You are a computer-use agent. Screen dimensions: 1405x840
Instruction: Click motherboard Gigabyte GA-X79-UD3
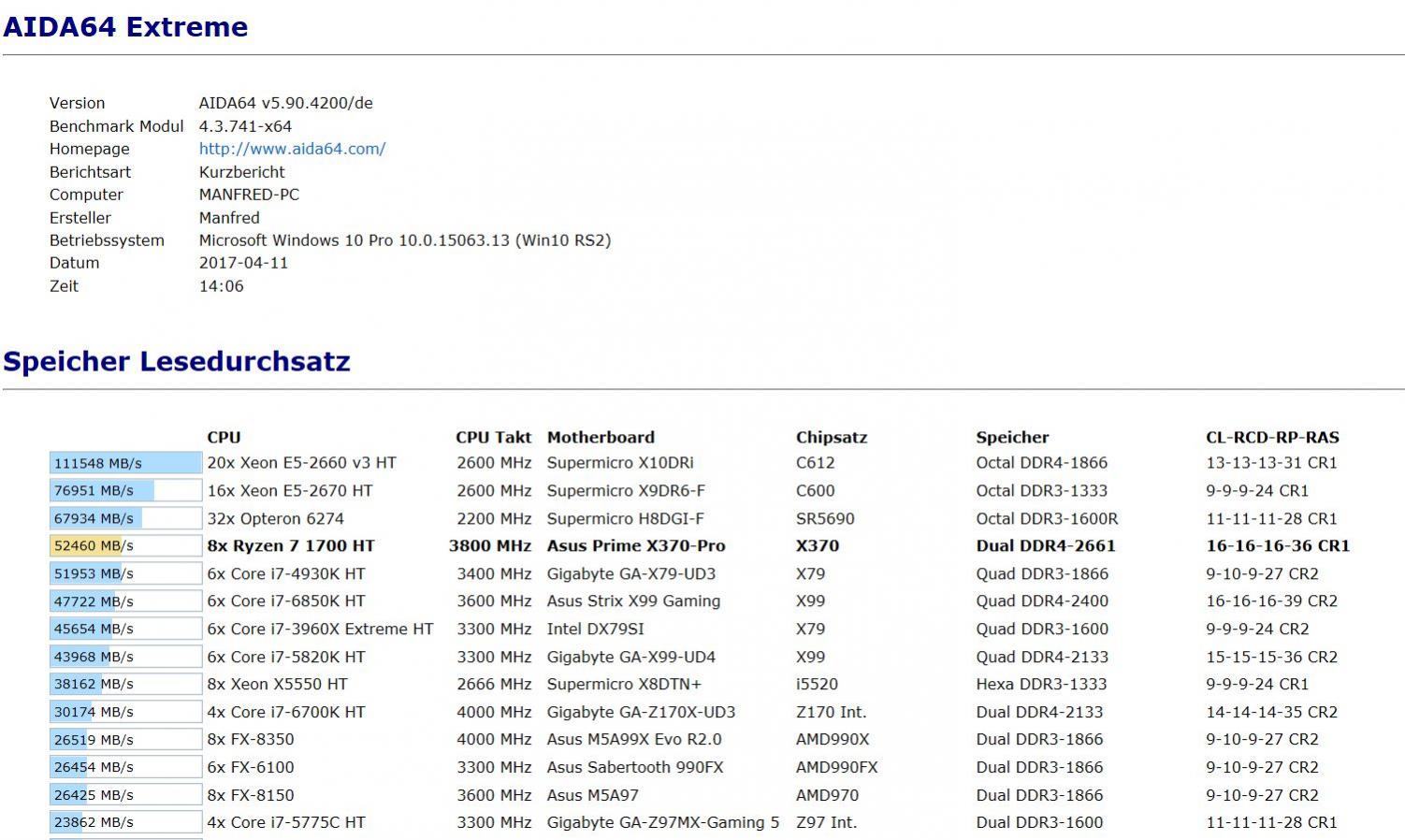tap(631, 573)
